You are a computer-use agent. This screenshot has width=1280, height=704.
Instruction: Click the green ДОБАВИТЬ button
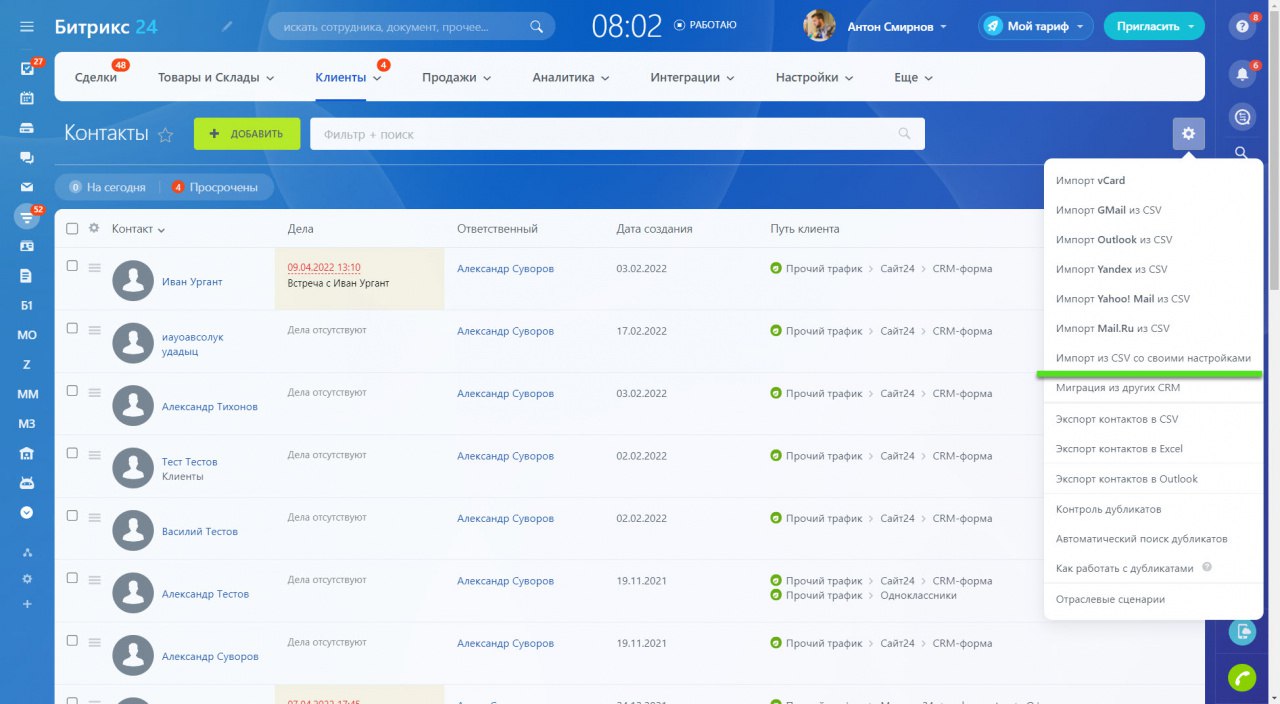pyautogui.click(x=247, y=134)
